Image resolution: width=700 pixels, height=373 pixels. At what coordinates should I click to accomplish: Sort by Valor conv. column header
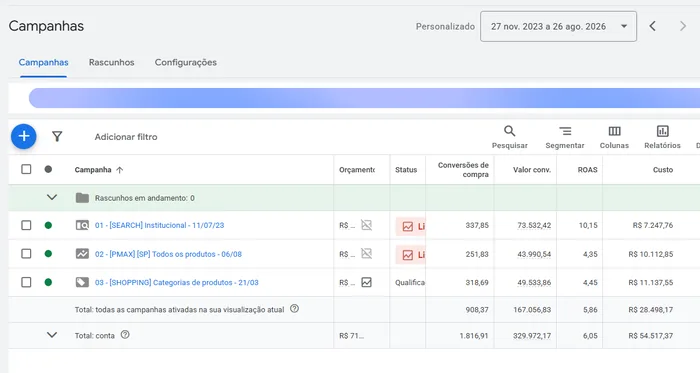[532, 170]
